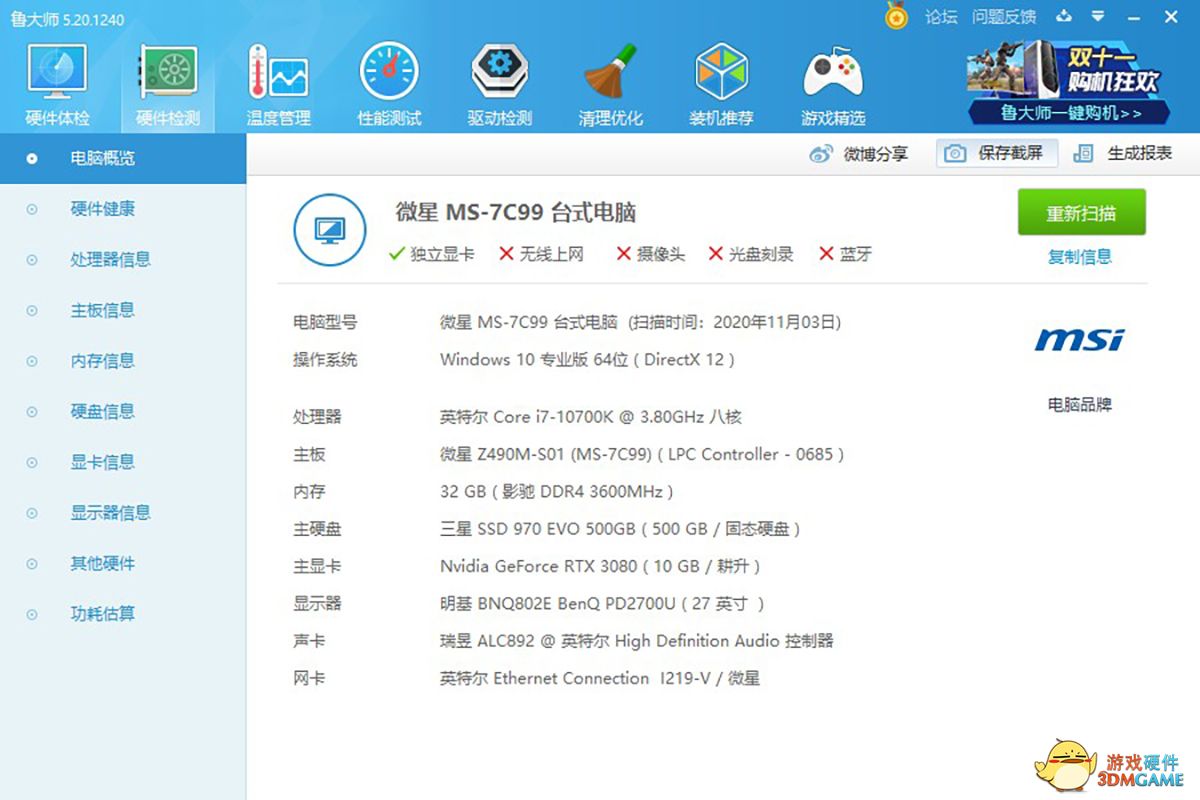This screenshot has height=800, width=1200.
Task: Share the overview via 微博分享
Action: [859, 154]
